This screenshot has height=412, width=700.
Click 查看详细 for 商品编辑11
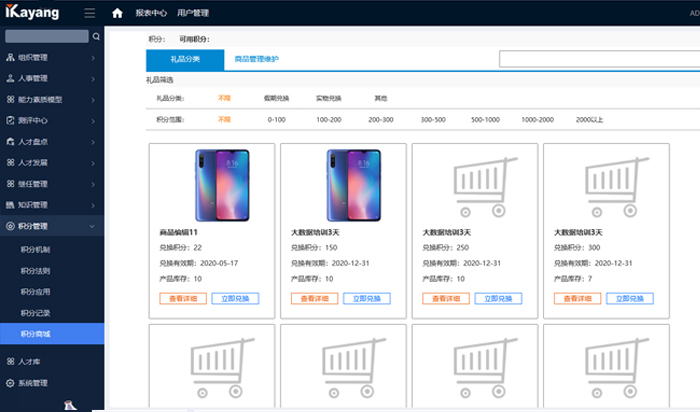coord(179,298)
